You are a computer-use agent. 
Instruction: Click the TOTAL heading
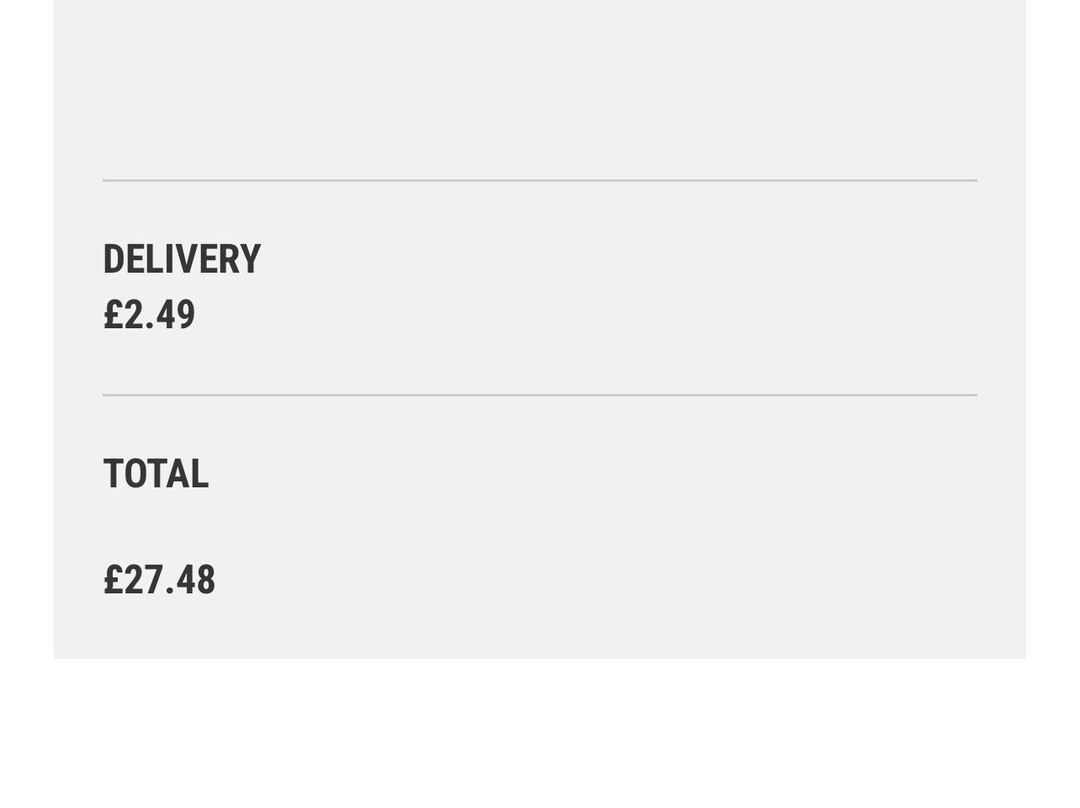point(155,474)
